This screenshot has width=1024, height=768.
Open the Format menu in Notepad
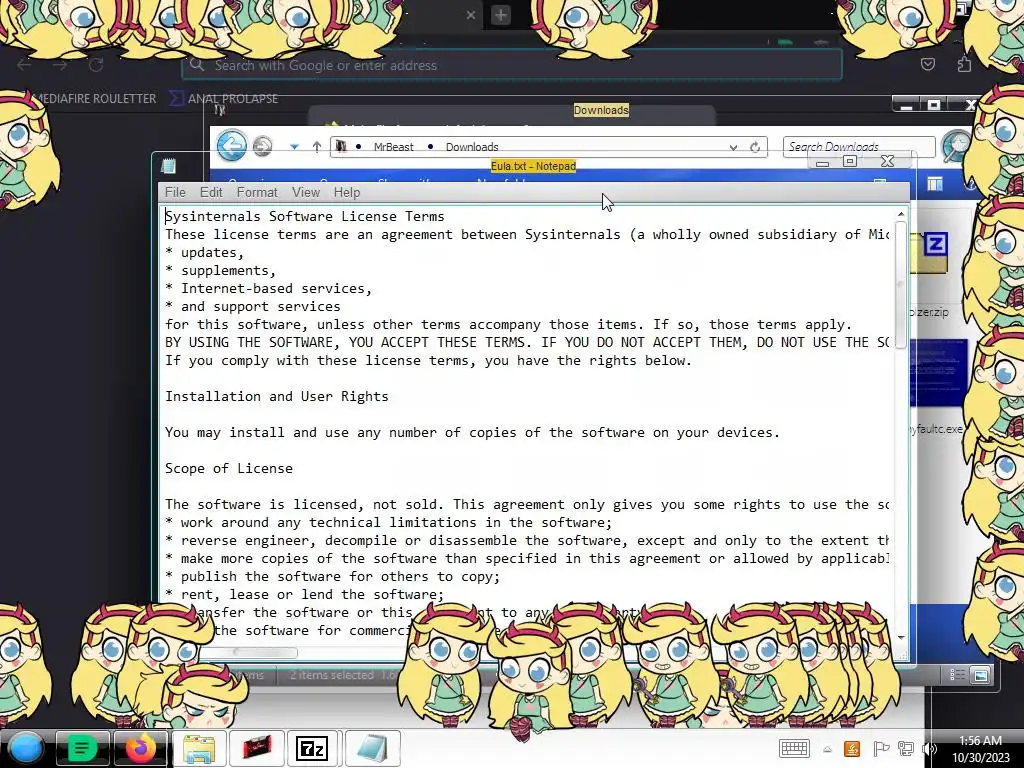pos(257,192)
